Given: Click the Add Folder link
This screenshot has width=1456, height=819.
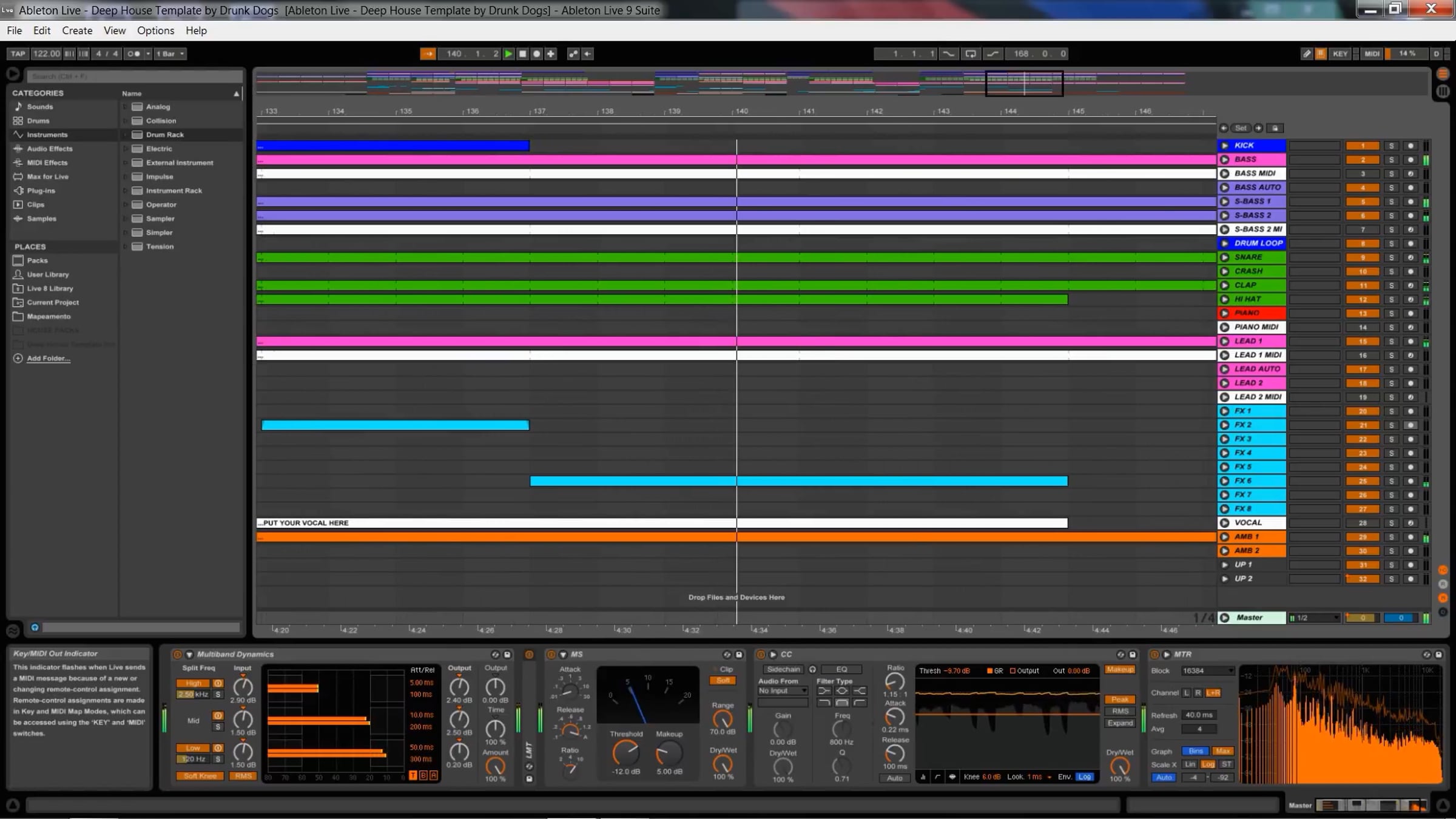Looking at the screenshot, I should click(x=48, y=359).
